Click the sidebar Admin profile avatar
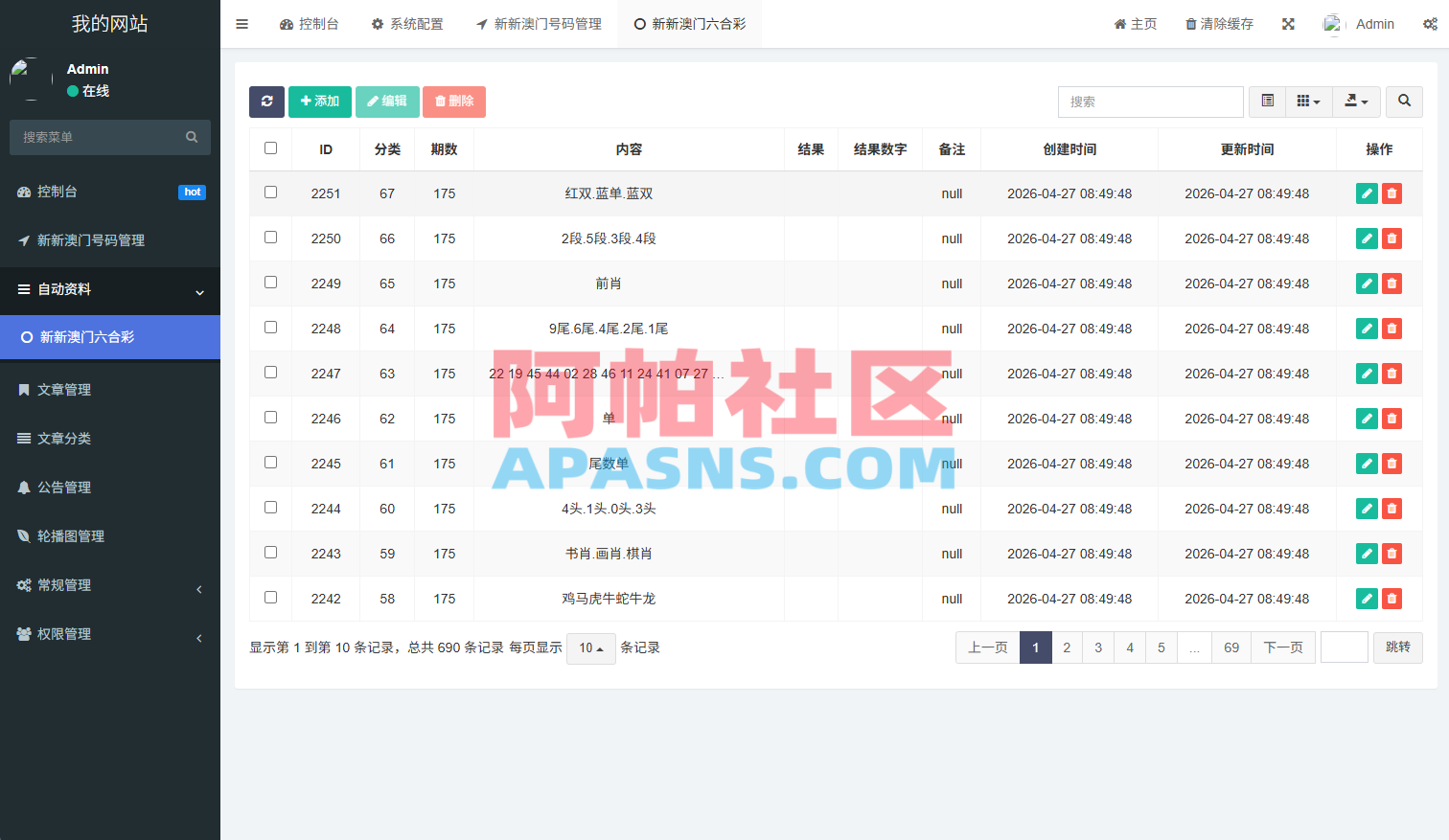 tap(31, 79)
